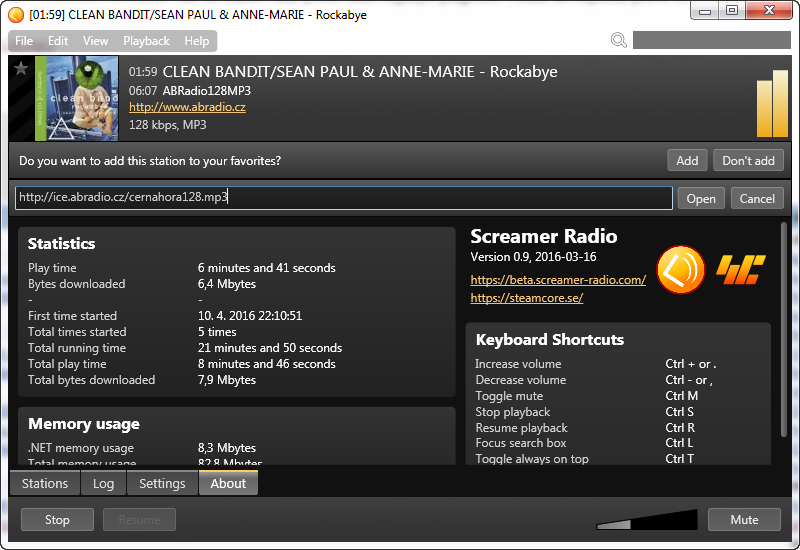Cancel the URL entry
Screen dimensions: 800x550
click(757, 198)
